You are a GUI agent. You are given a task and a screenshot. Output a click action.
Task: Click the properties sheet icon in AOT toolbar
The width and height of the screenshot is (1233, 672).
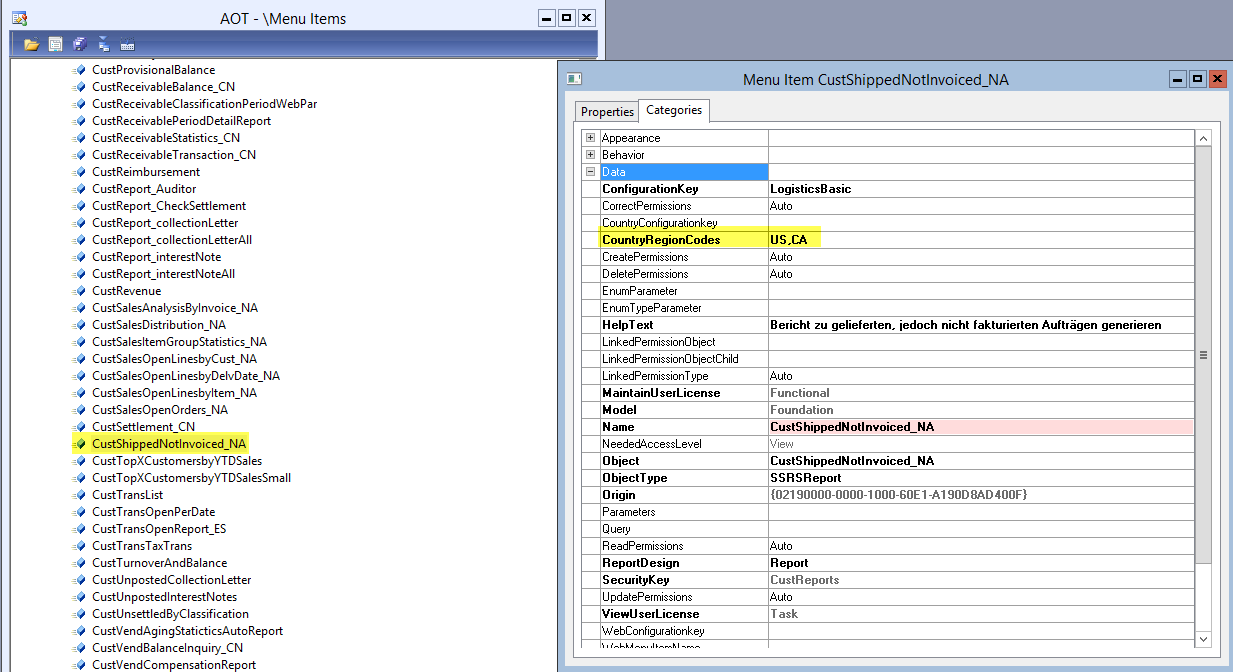[x=55, y=44]
